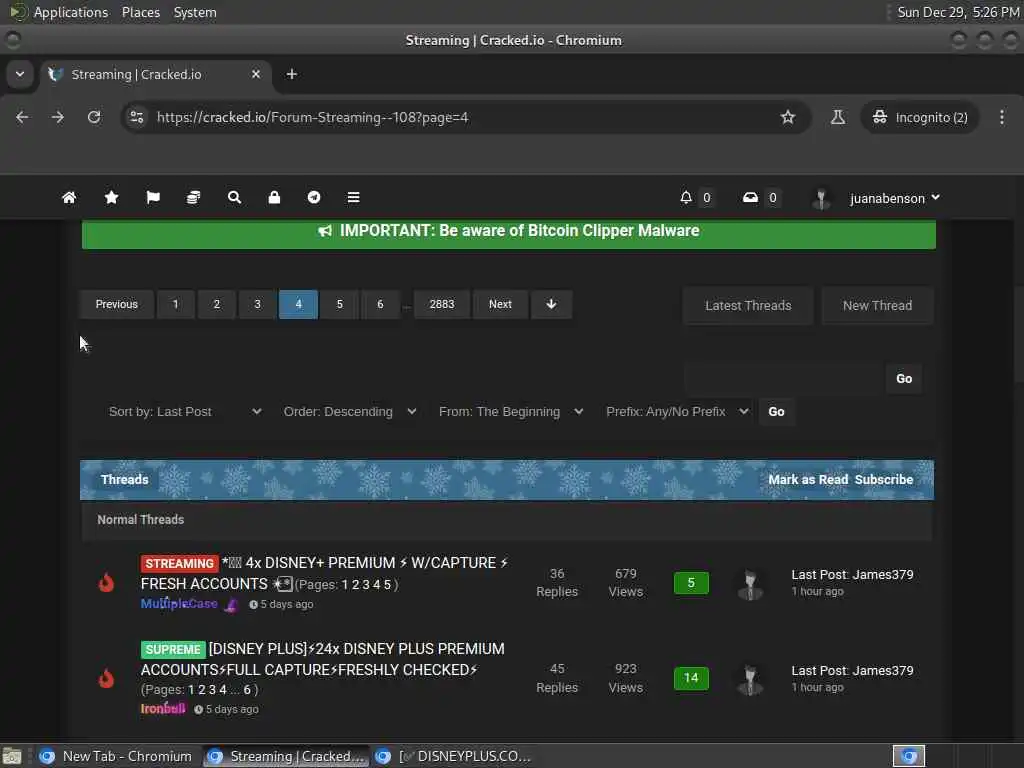The height and width of the screenshot is (768, 1024).
Task: Click green 14 badge on DISNEY PLUS thread
Action: click(691, 678)
